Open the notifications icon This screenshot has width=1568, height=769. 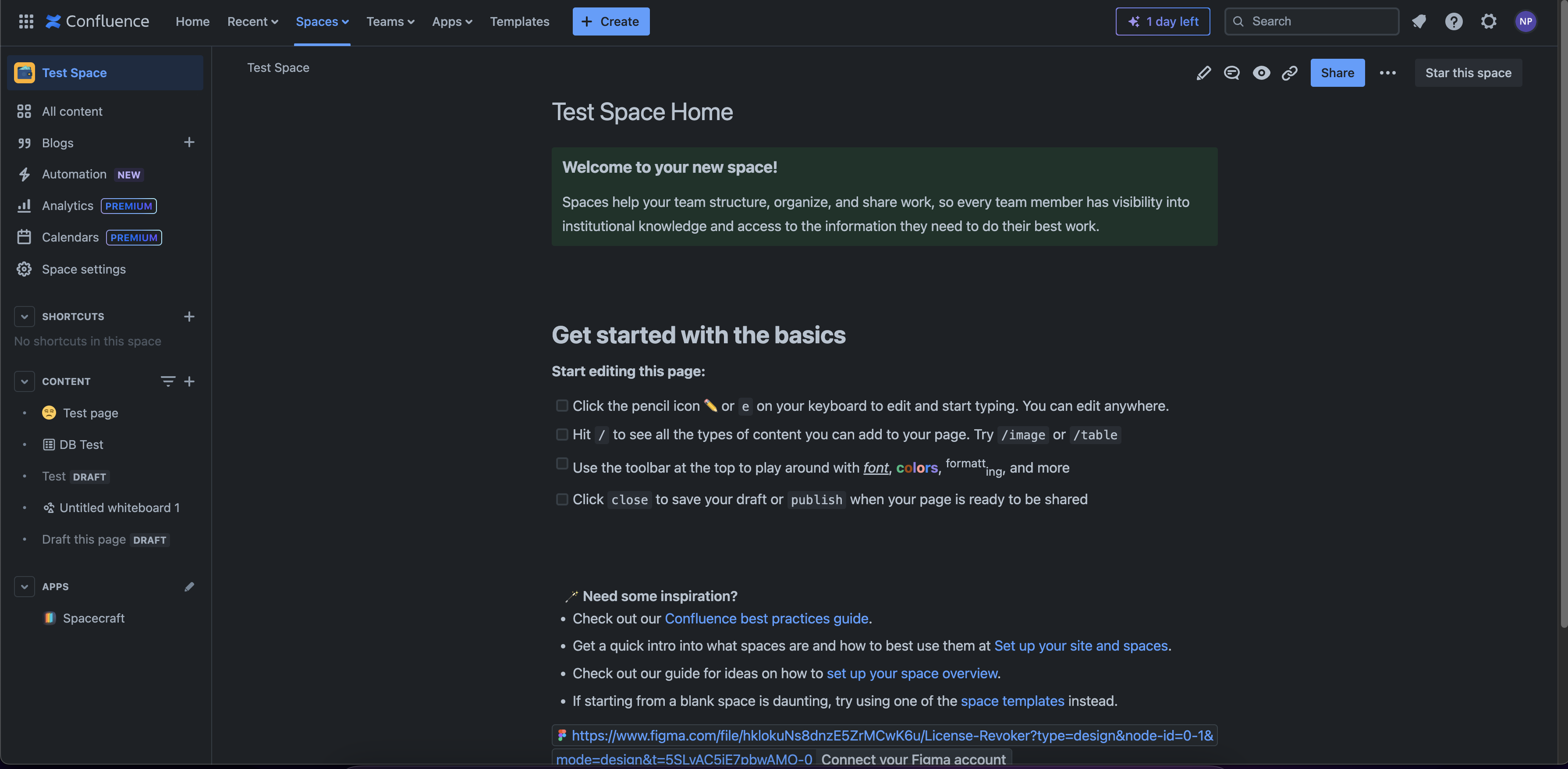tap(1419, 21)
